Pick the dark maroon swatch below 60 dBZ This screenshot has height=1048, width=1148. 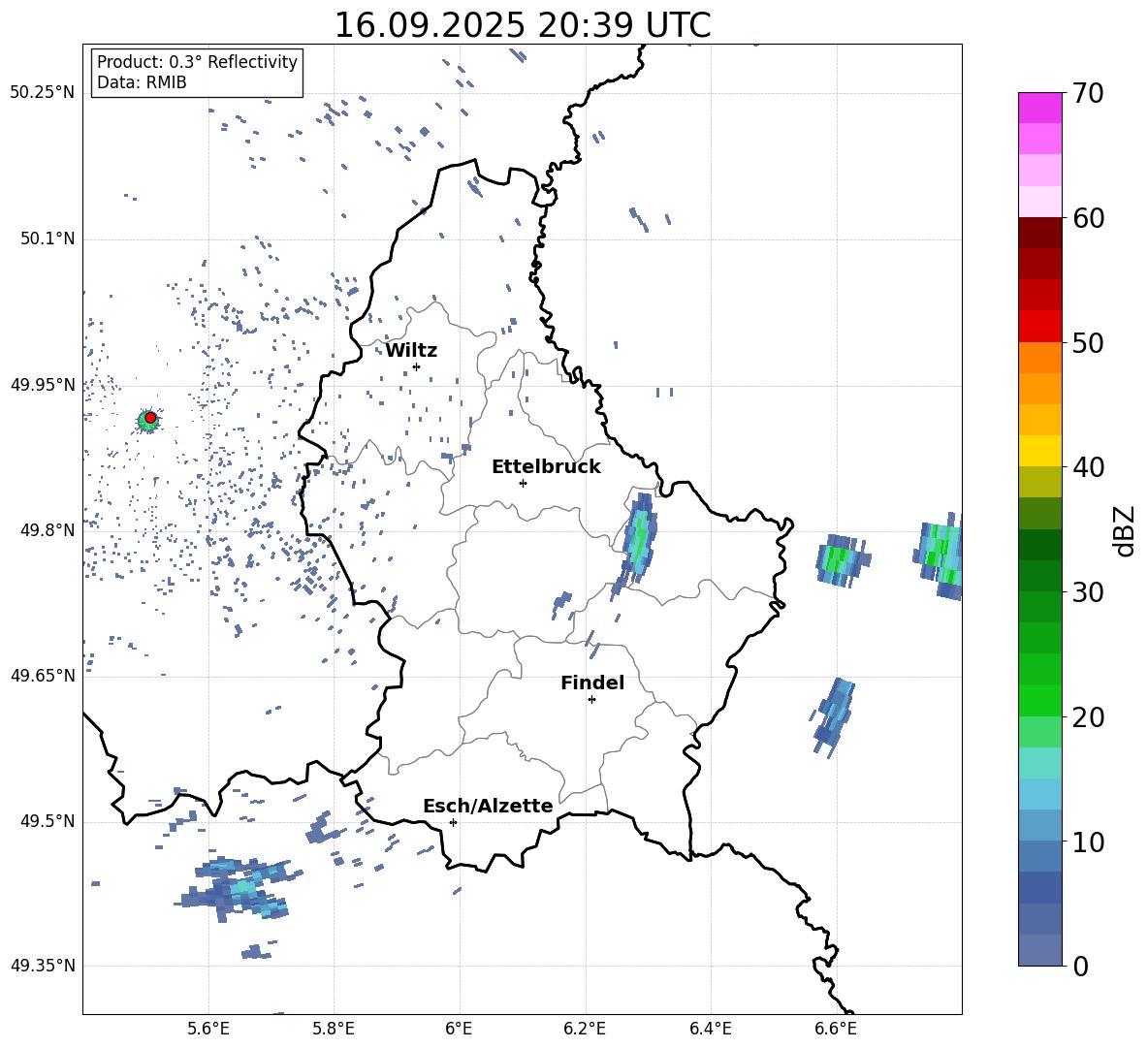[x=1039, y=233]
